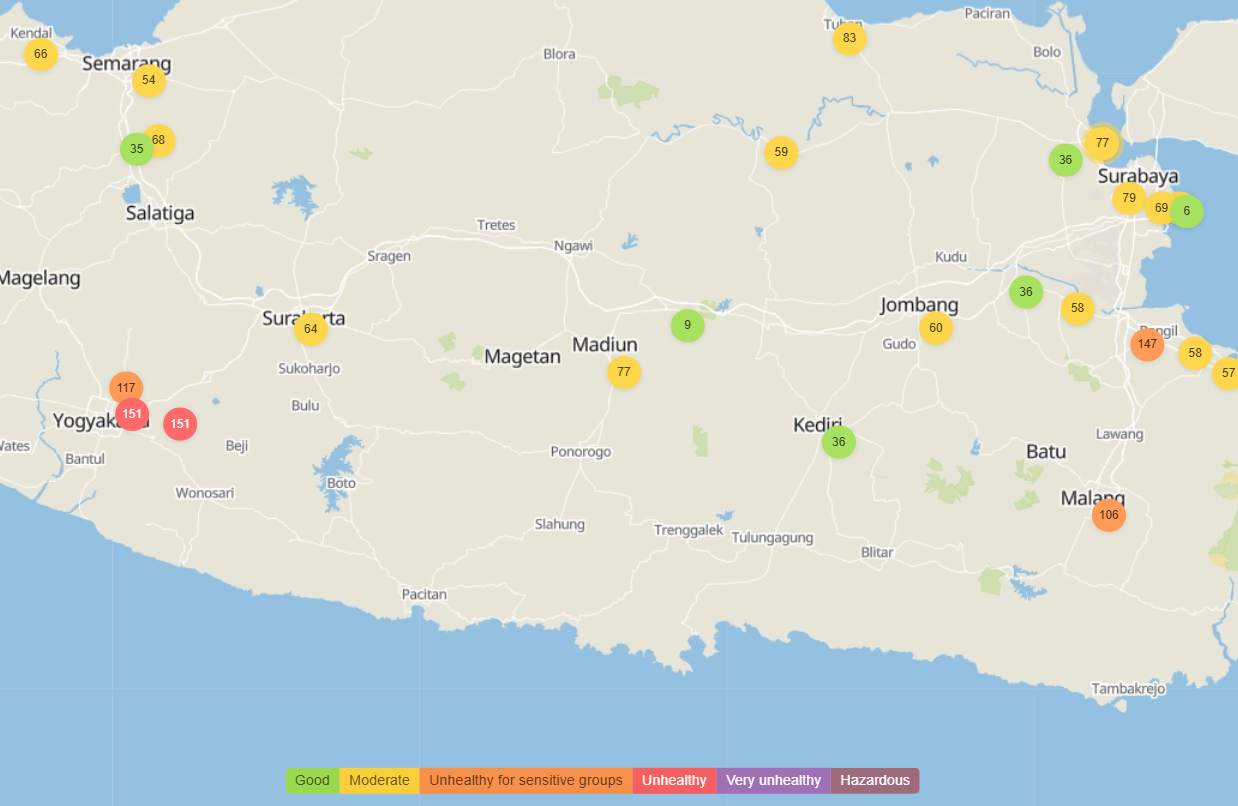Open the orange 106 marker at Malang
Screen dimensions: 1238x806
tap(1108, 515)
